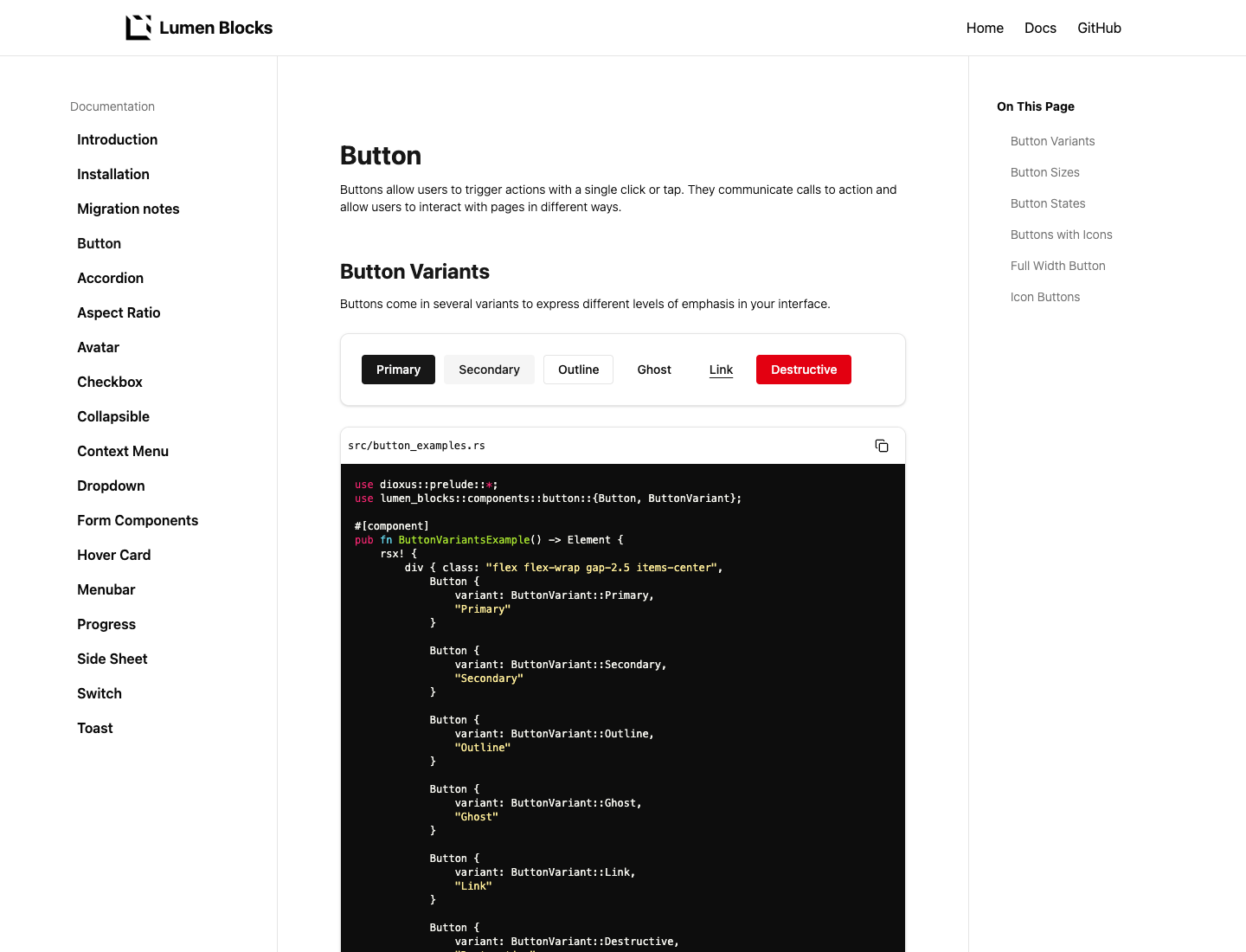Open Switch documentation
This screenshot has height=952, width=1246.
tap(100, 693)
